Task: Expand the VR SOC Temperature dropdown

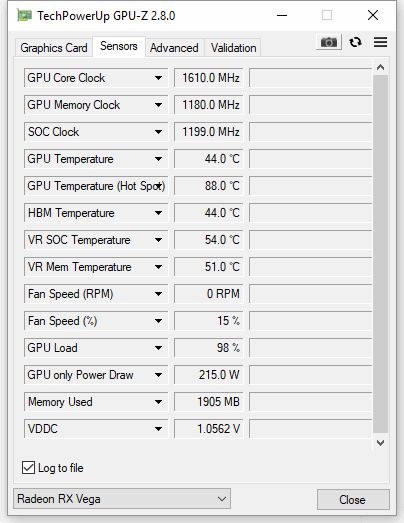Action: (158, 240)
